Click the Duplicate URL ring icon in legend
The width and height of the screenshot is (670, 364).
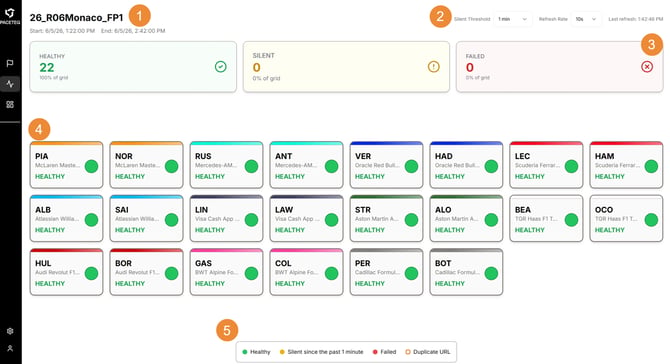click(x=408, y=352)
